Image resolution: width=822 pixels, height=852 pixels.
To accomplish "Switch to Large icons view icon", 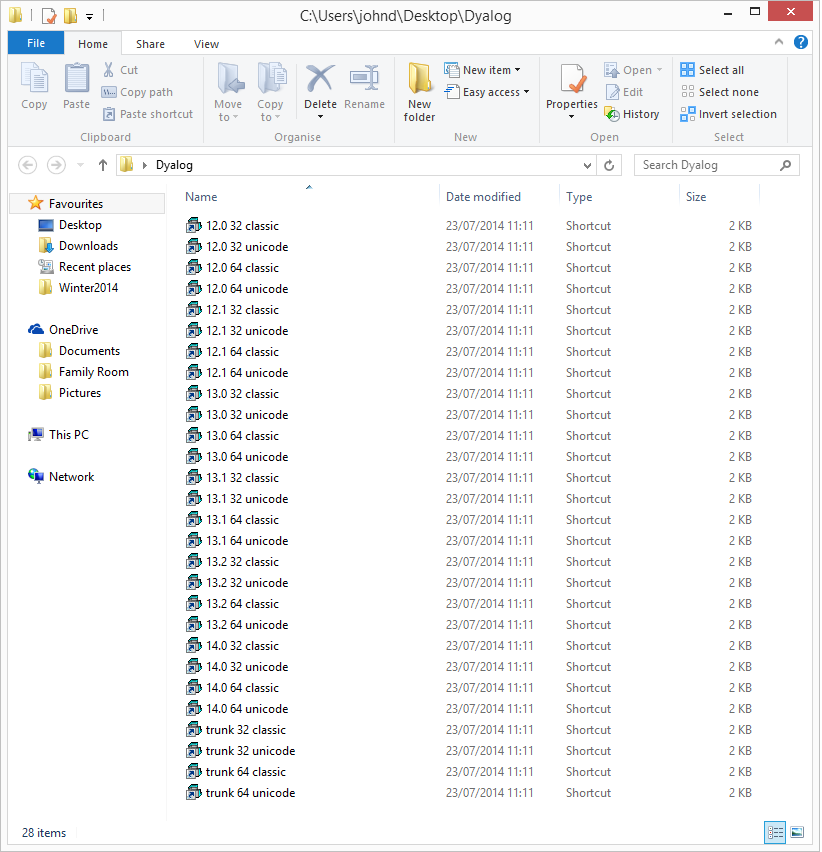I will 797,832.
